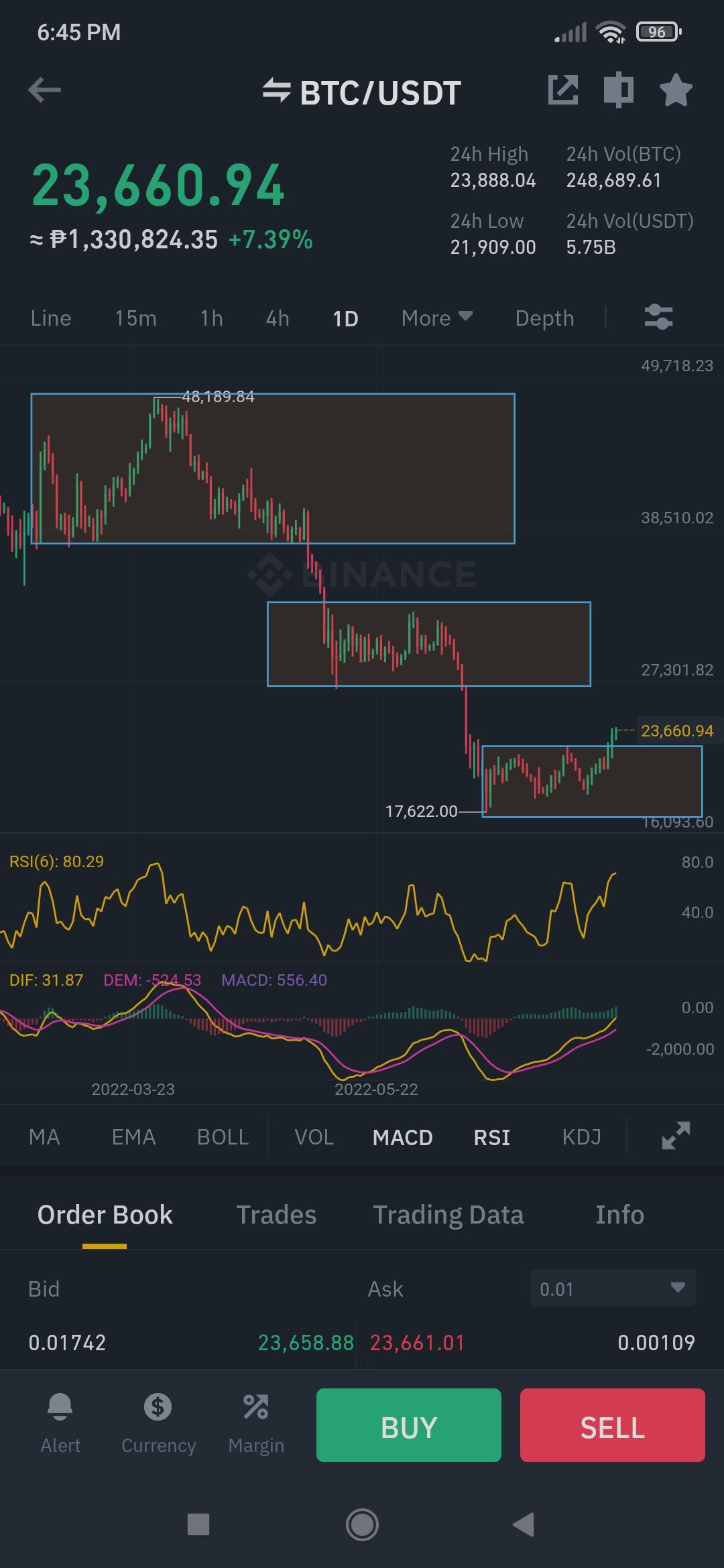Toggle the BOLL indicator

[223, 1137]
